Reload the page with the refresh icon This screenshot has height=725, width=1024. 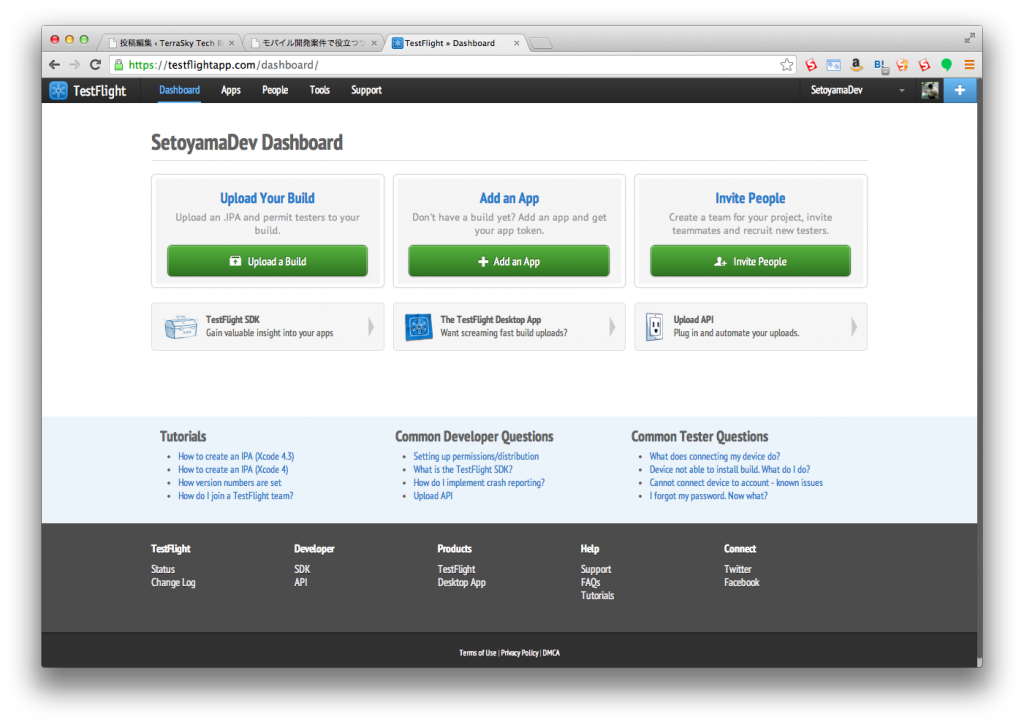click(x=96, y=64)
